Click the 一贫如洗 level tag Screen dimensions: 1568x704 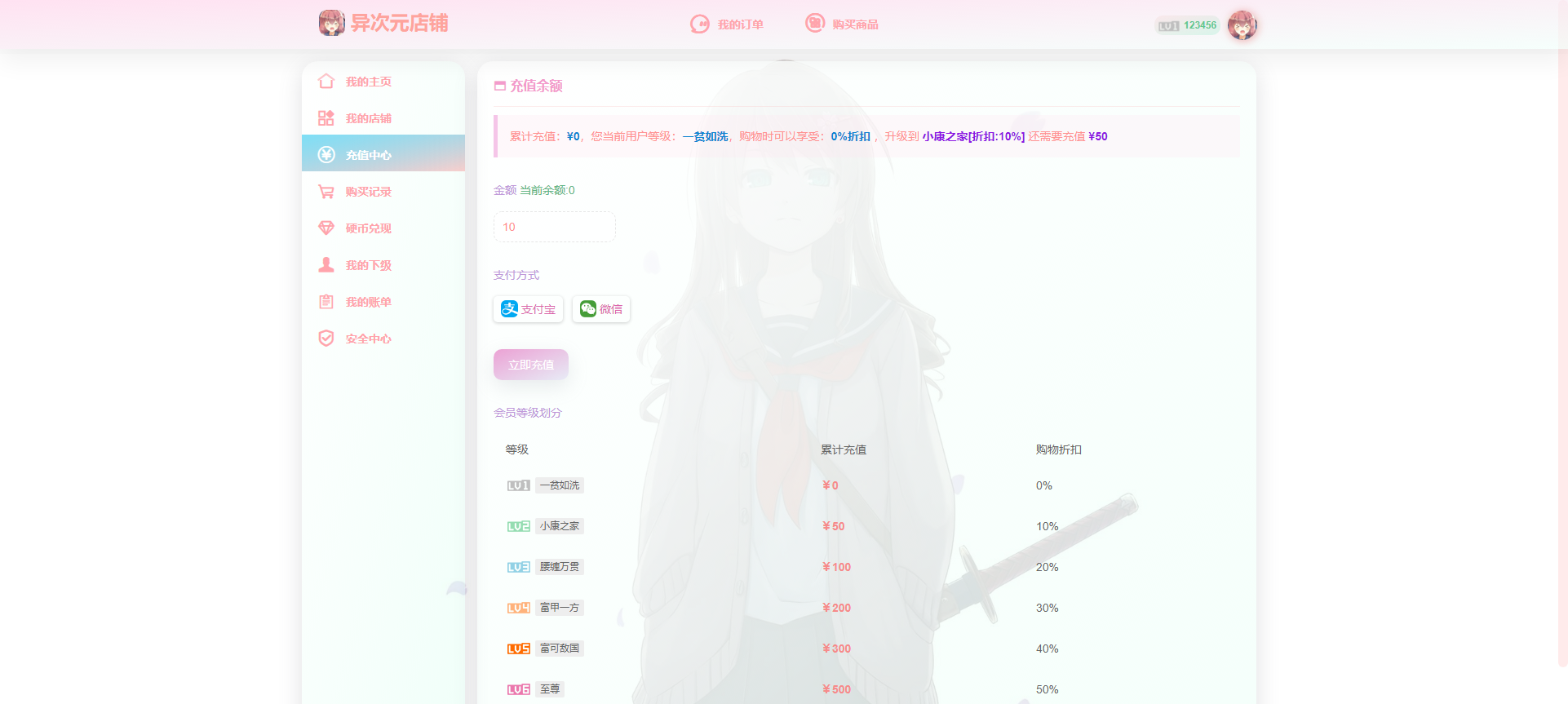click(560, 485)
